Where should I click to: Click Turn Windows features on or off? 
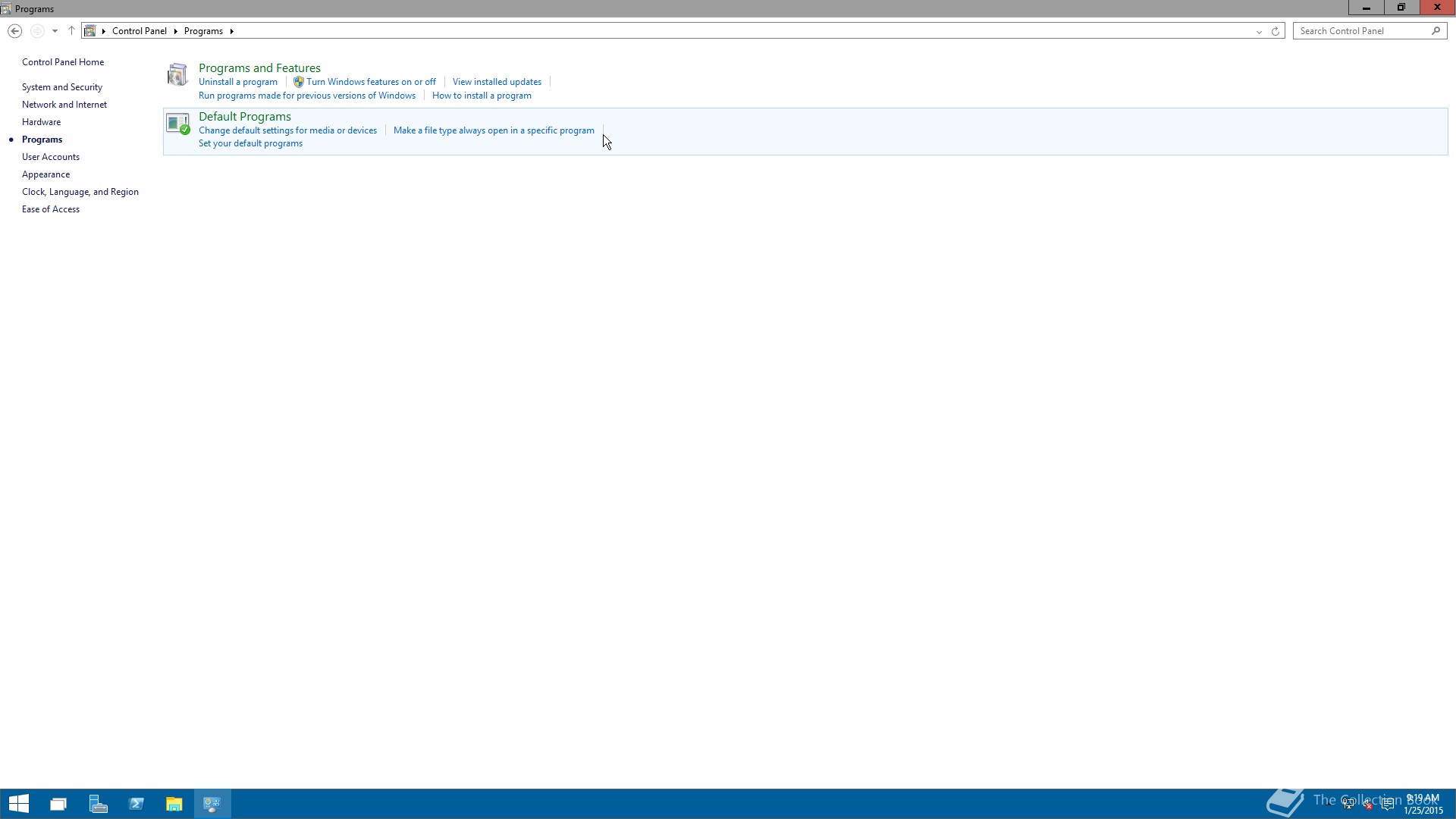371,82
